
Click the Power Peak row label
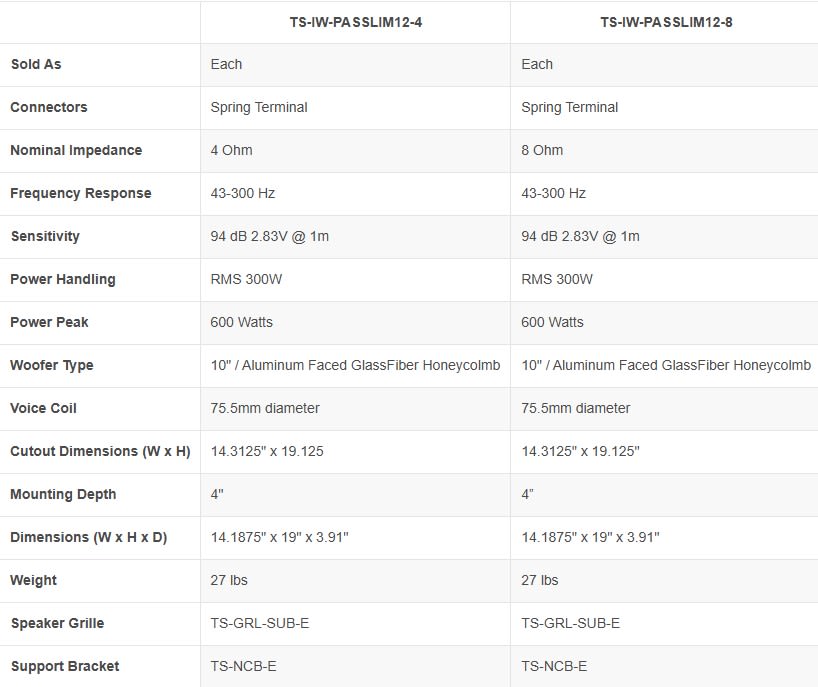tap(50, 322)
